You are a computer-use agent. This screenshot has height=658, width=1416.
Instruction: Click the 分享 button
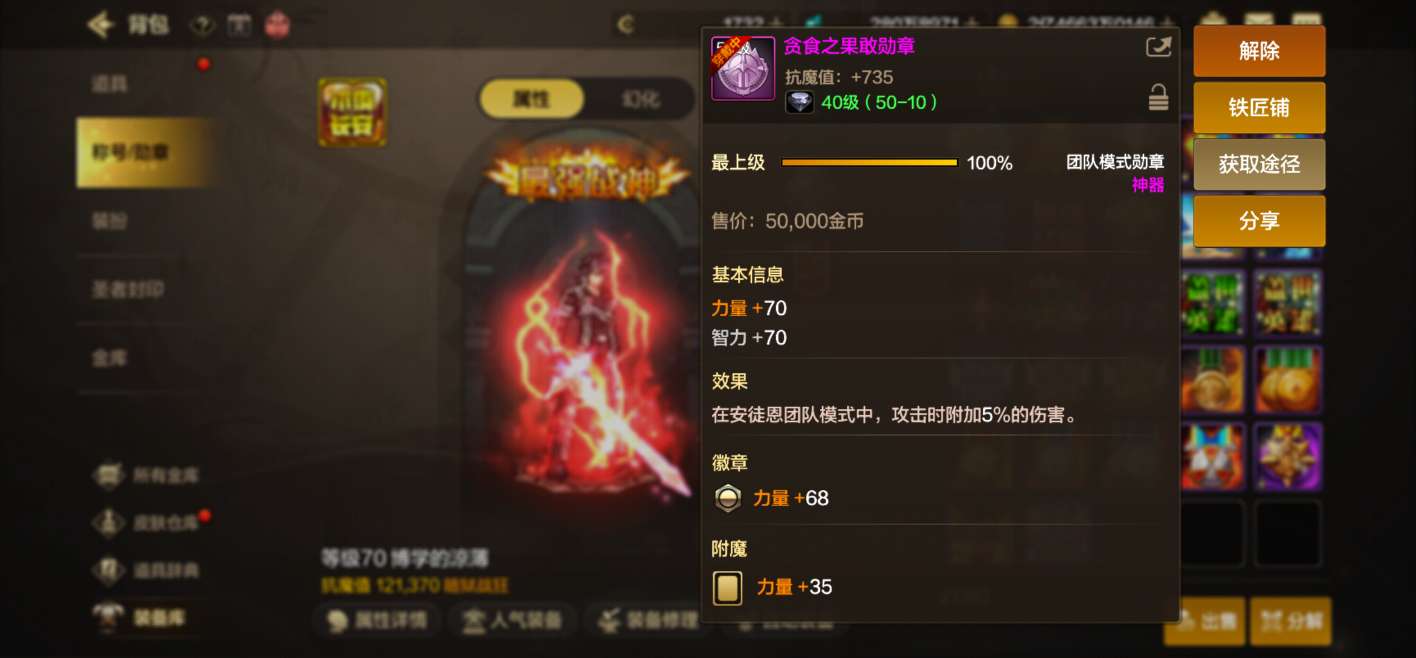pyautogui.click(x=1259, y=221)
